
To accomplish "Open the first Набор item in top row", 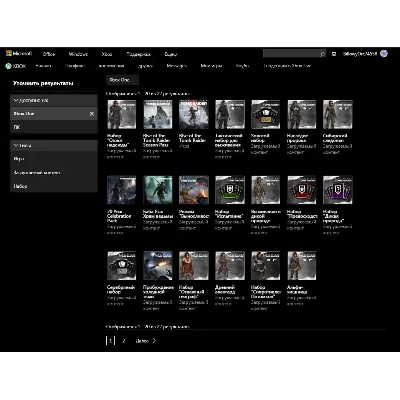I will pyautogui.click(x=122, y=114).
